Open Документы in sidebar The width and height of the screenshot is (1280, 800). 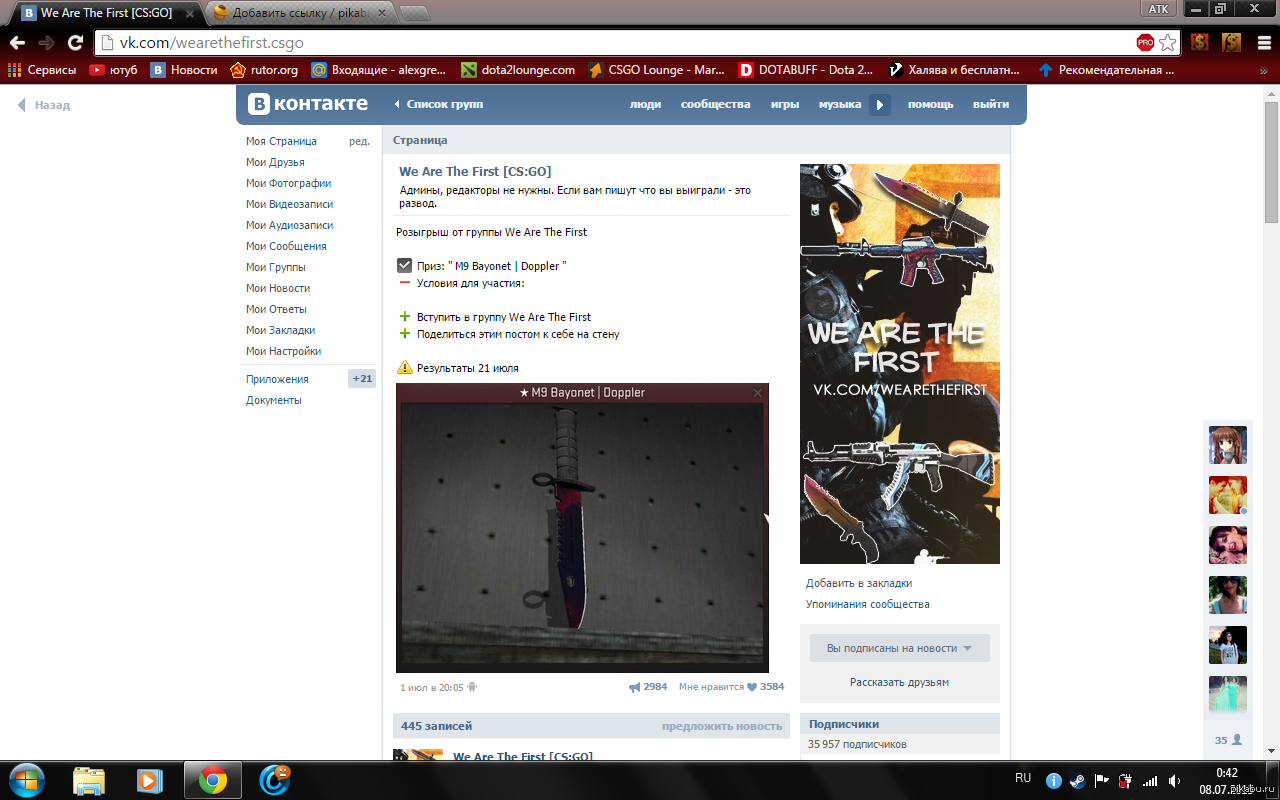(x=273, y=400)
